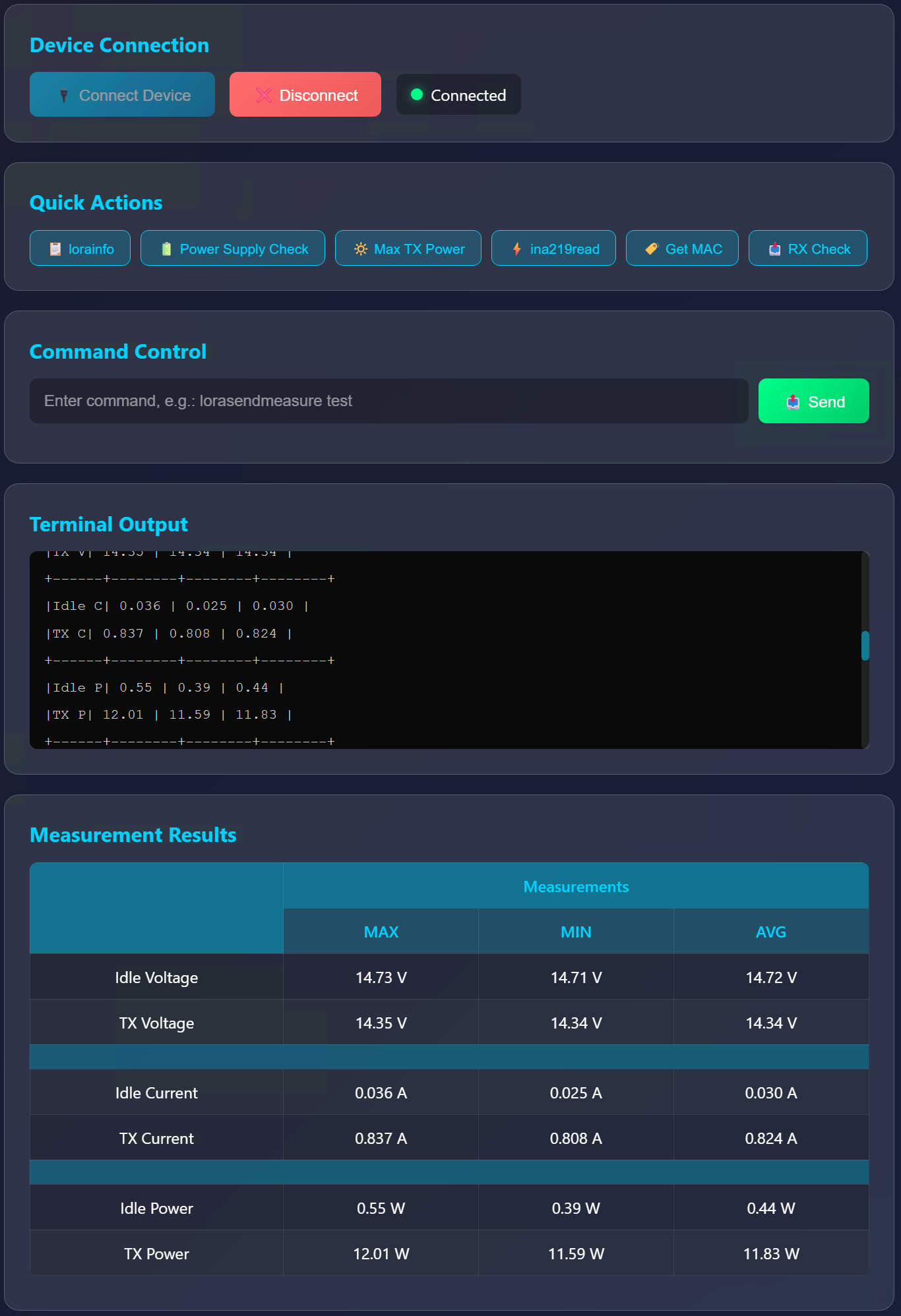Click the Terminal Output heading
Viewport: 901px width, 1316px height.
click(109, 524)
